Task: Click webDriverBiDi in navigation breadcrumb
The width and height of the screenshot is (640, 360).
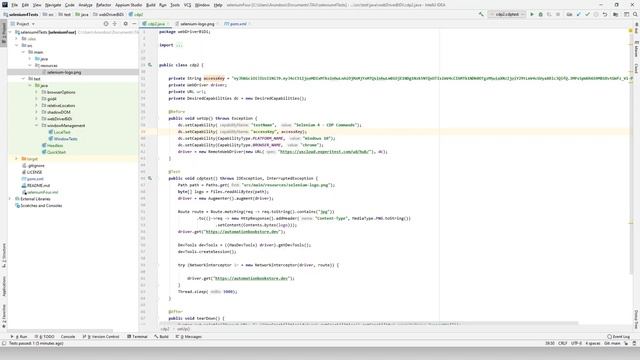Action: [109, 14]
